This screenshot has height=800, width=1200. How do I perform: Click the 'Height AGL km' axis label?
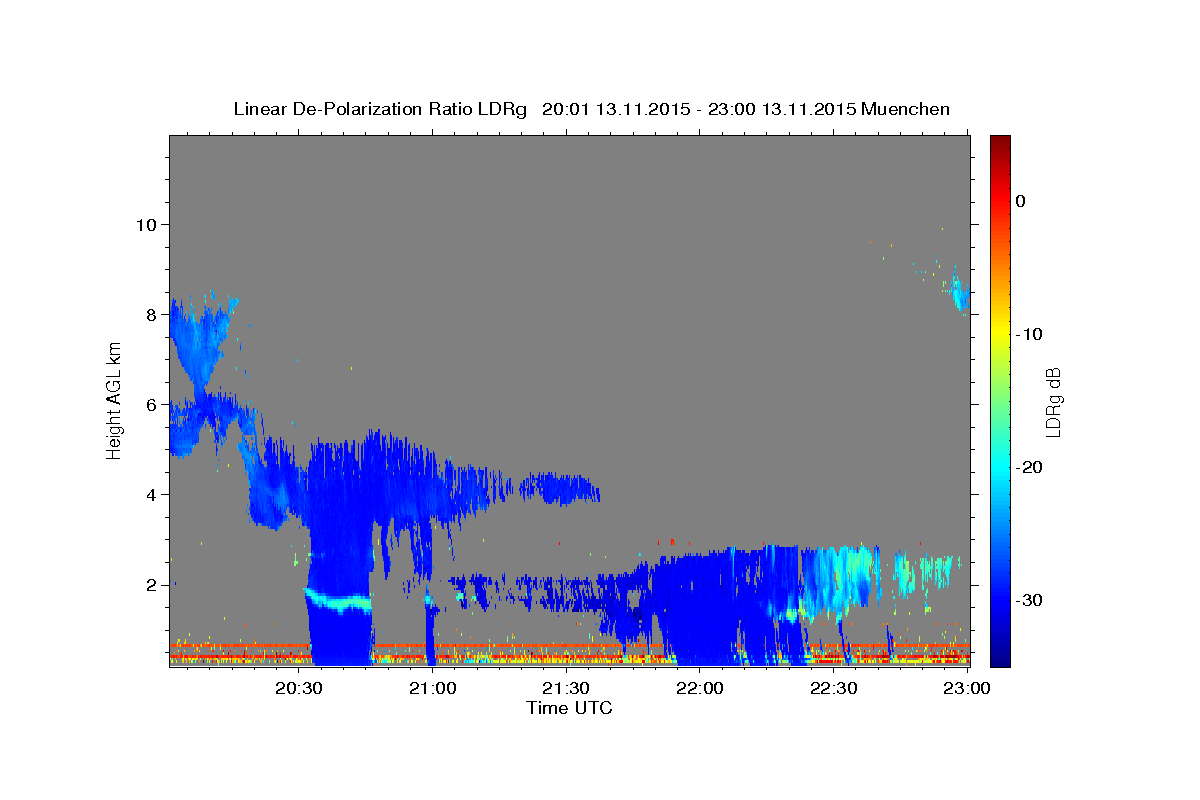115,400
